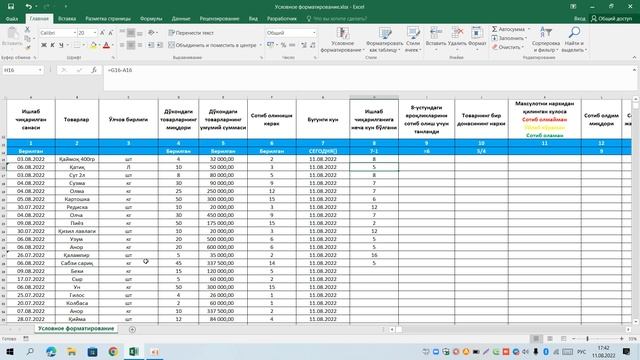This screenshot has width=640, height=360.
Task: Toggle middle vertical alignment
Action: pyautogui.click(x=131, y=33)
